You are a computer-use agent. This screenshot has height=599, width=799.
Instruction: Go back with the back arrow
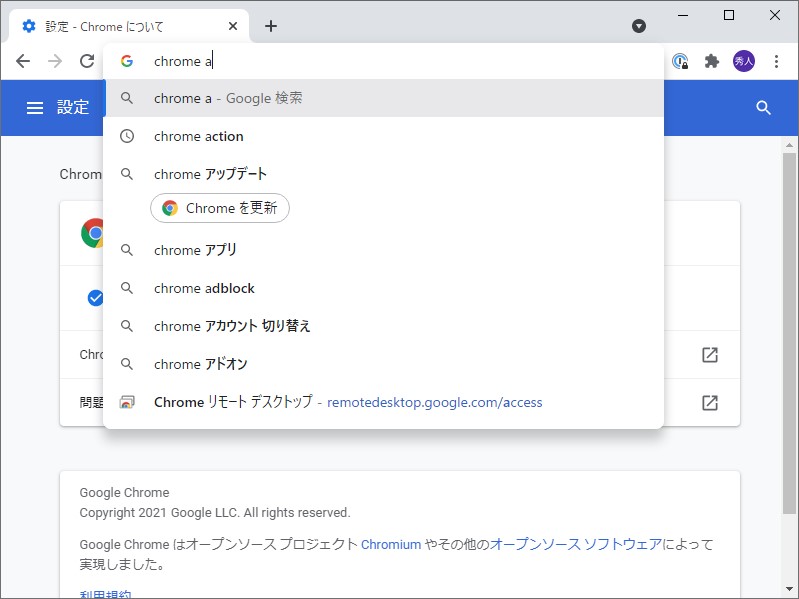pos(23,61)
